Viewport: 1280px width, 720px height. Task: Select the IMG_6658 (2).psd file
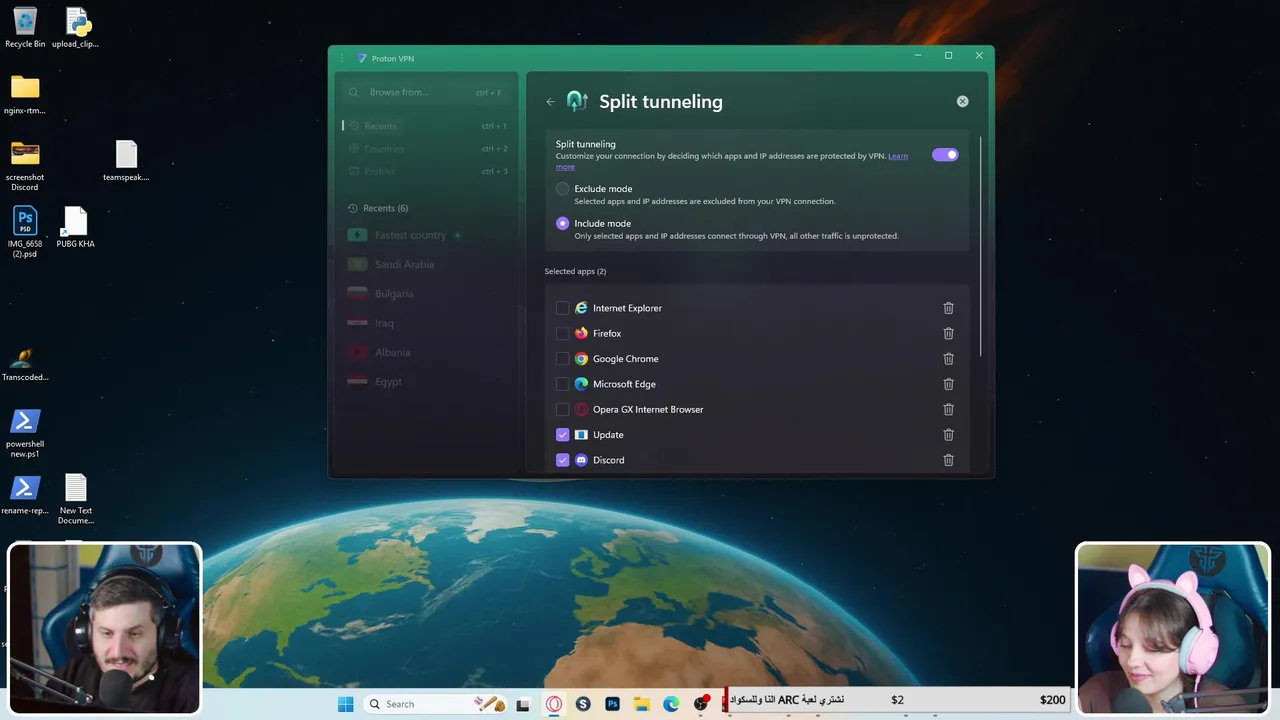[x=25, y=232]
